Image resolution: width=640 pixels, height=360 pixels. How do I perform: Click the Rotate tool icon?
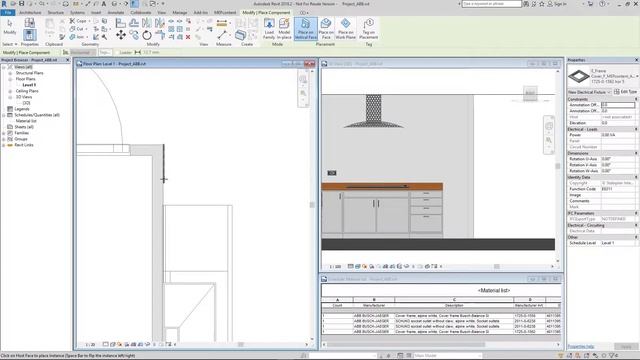[147, 36]
